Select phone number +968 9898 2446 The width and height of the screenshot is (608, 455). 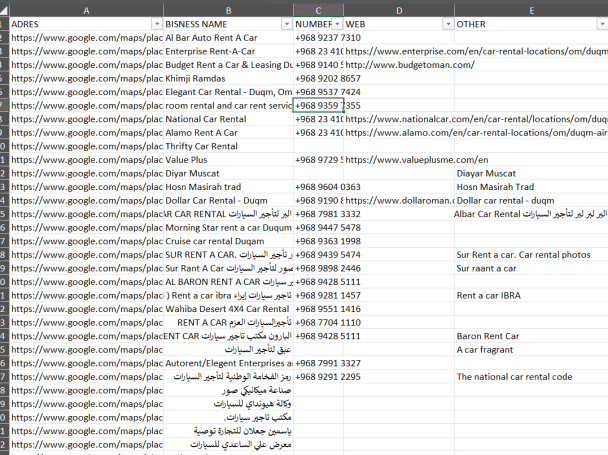(x=318, y=268)
